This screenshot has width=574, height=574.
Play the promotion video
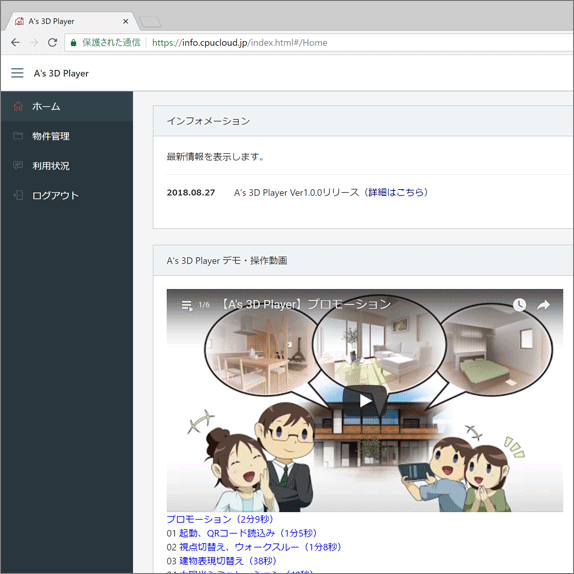pos(365,400)
